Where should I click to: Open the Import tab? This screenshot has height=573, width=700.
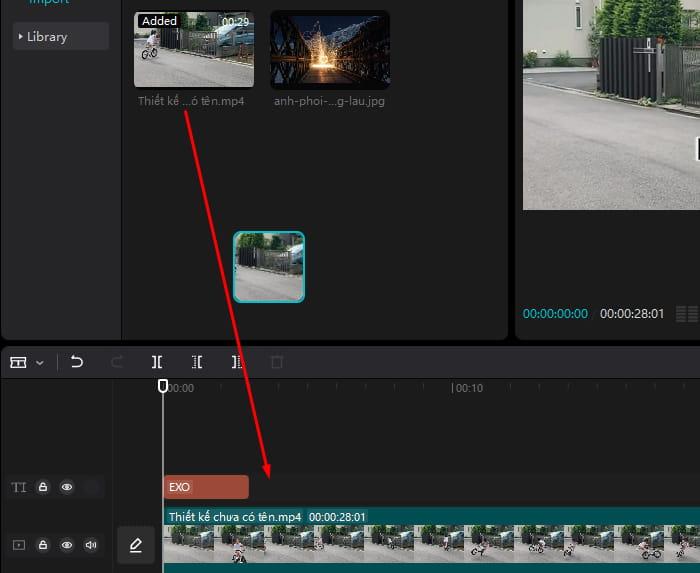pyautogui.click(x=49, y=2)
